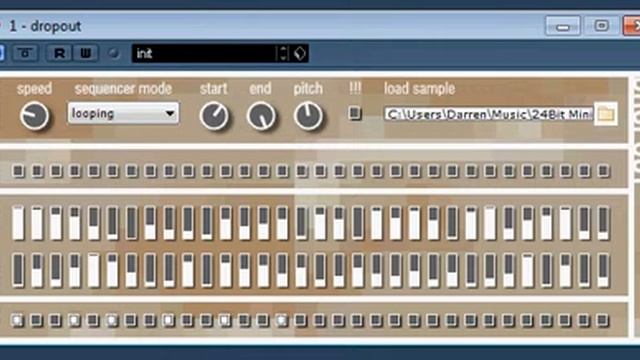
Task: Click the Write automation W button
Action: [x=86, y=53]
